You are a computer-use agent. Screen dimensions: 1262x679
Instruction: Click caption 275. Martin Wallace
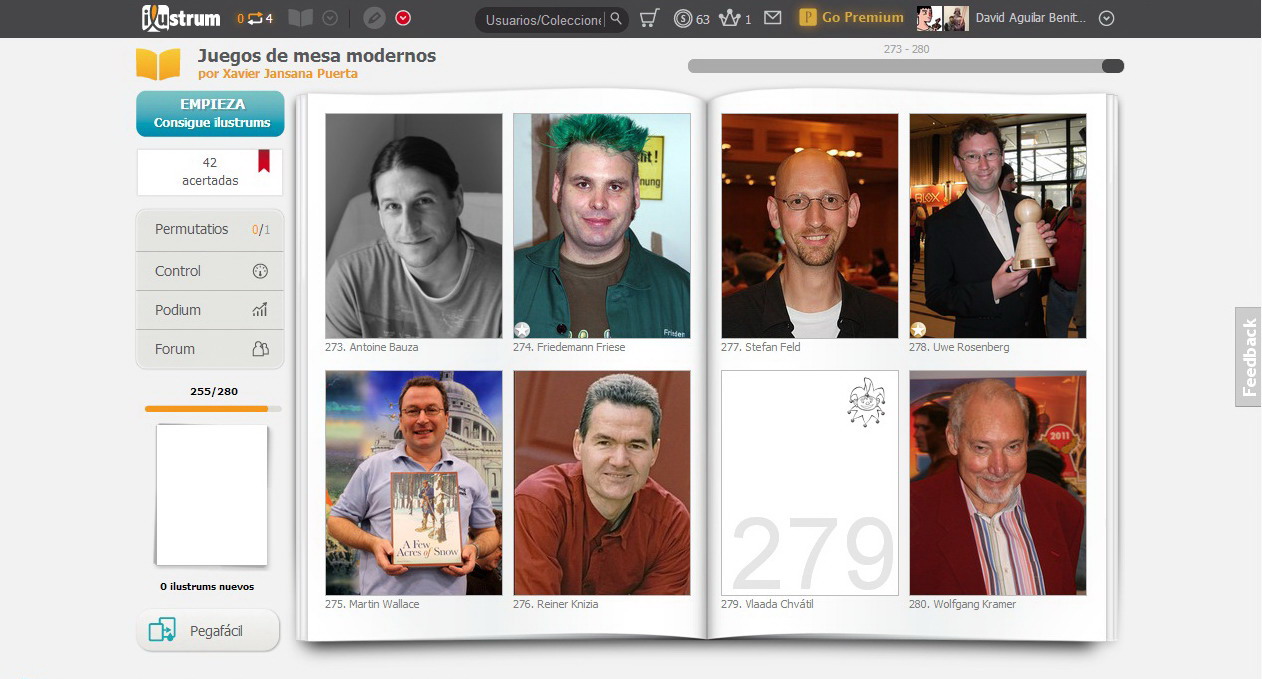pos(372,604)
